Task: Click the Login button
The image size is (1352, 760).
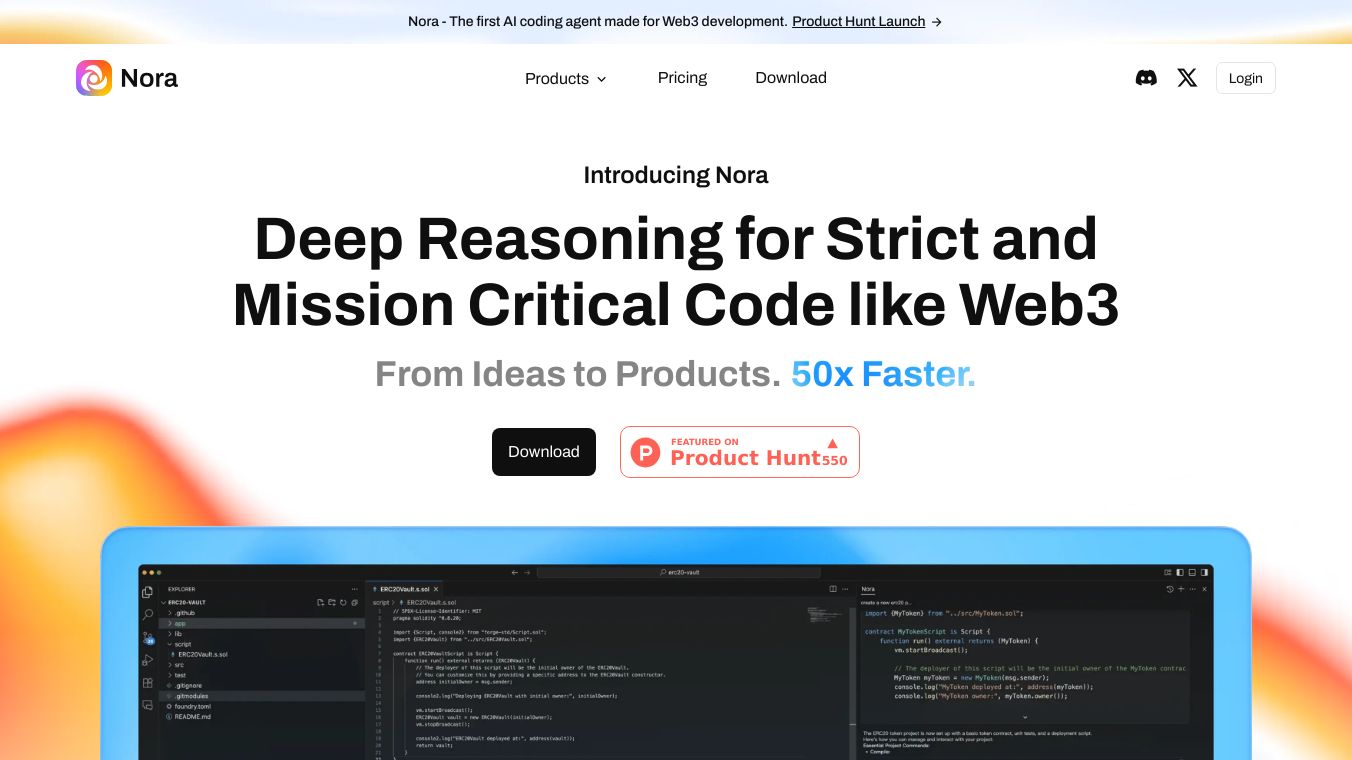Action: click(1245, 78)
